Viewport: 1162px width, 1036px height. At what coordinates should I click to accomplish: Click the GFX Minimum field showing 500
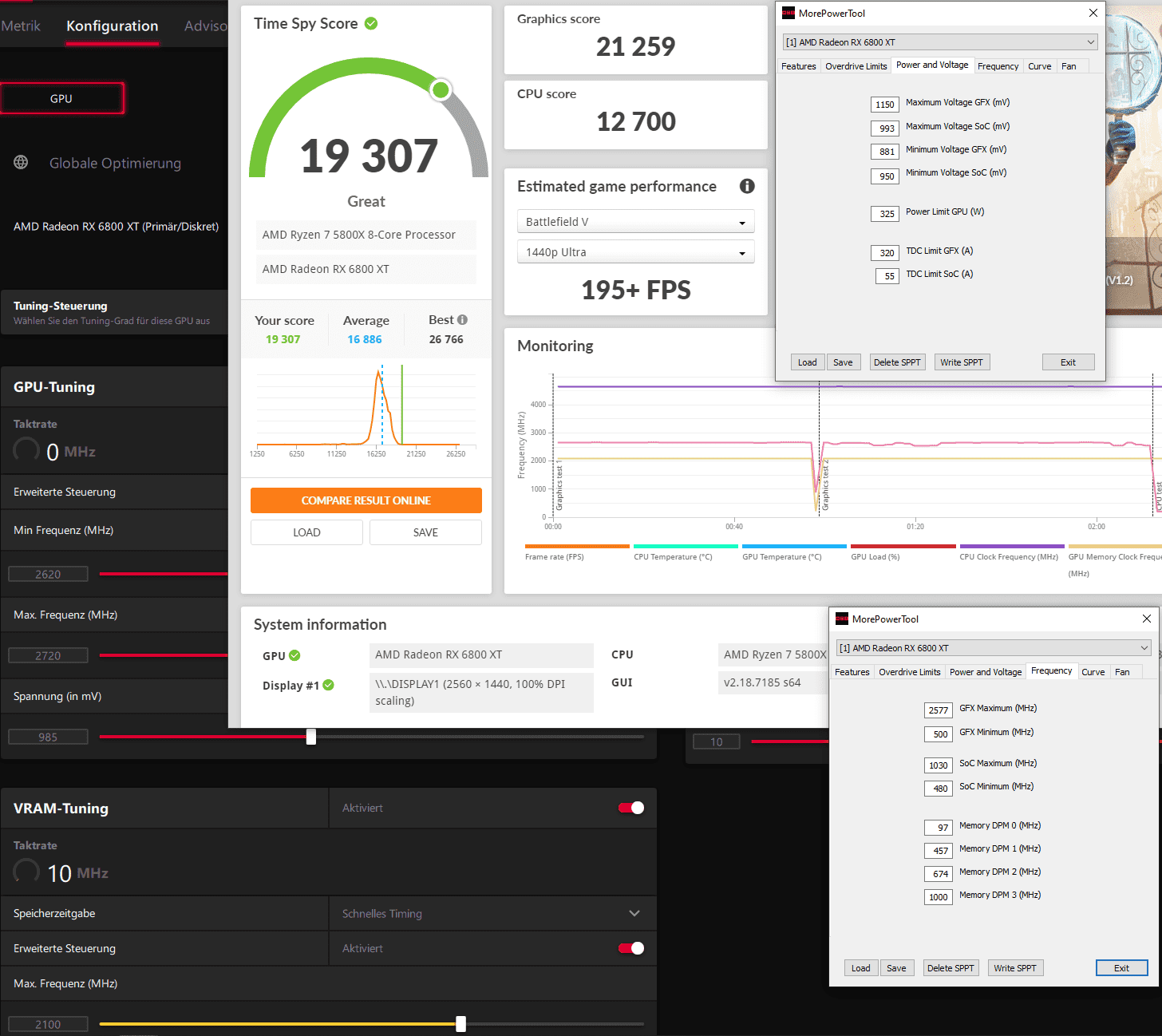click(940, 734)
